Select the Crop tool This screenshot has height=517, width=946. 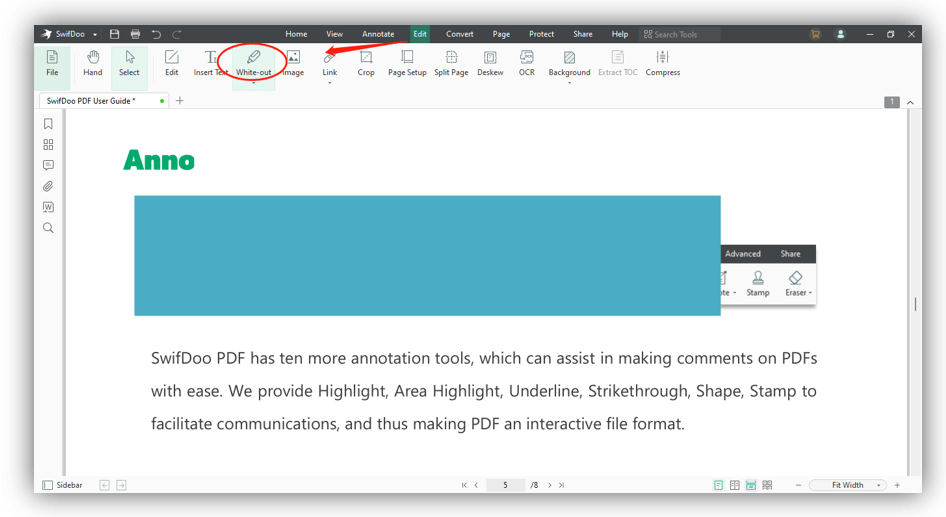click(366, 63)
